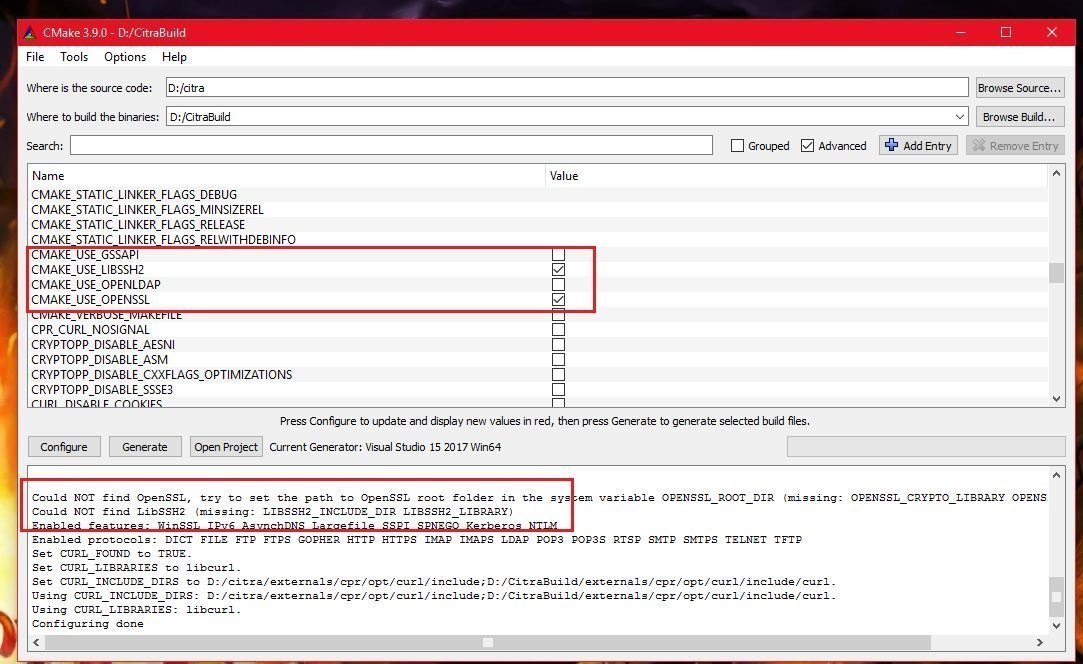Click the cache list vertical scrollbar thumb
The width and height of the screenshot is (1083, 664).
coord(1056,272)
